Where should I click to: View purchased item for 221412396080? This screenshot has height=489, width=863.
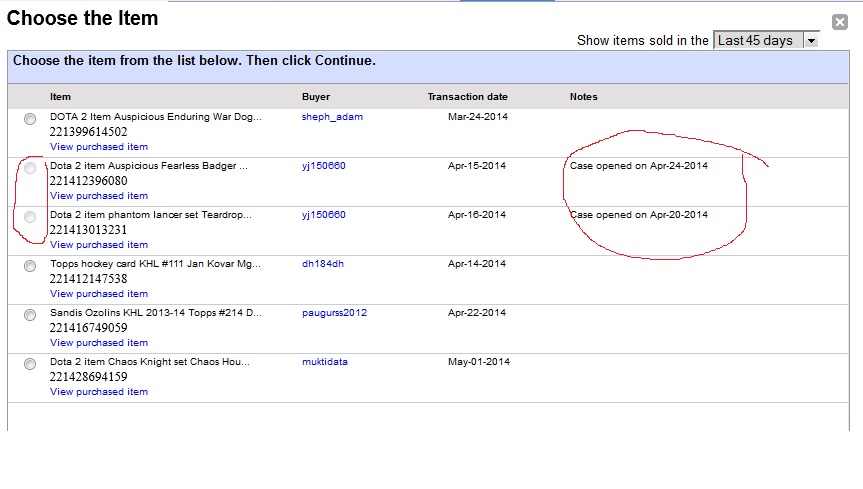coord(99,196)
